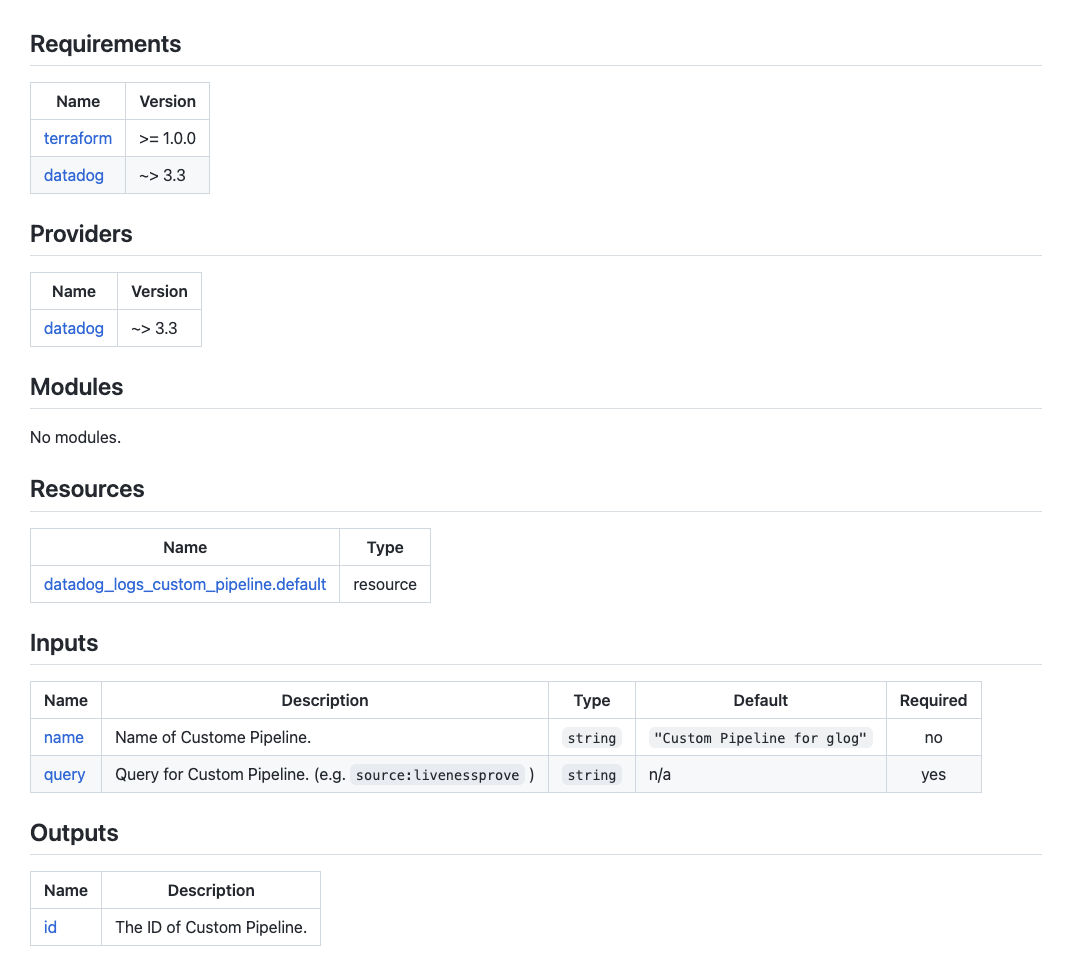Click the Resources section heading
This screenshot has height=967, width=1079.
click(87, 489)
